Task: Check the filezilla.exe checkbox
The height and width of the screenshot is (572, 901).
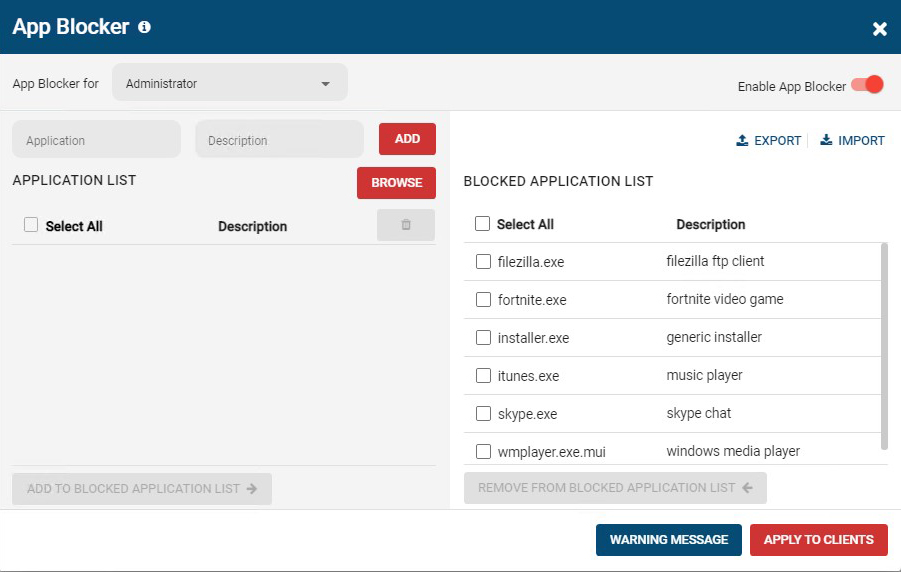Action: [483, 262]
